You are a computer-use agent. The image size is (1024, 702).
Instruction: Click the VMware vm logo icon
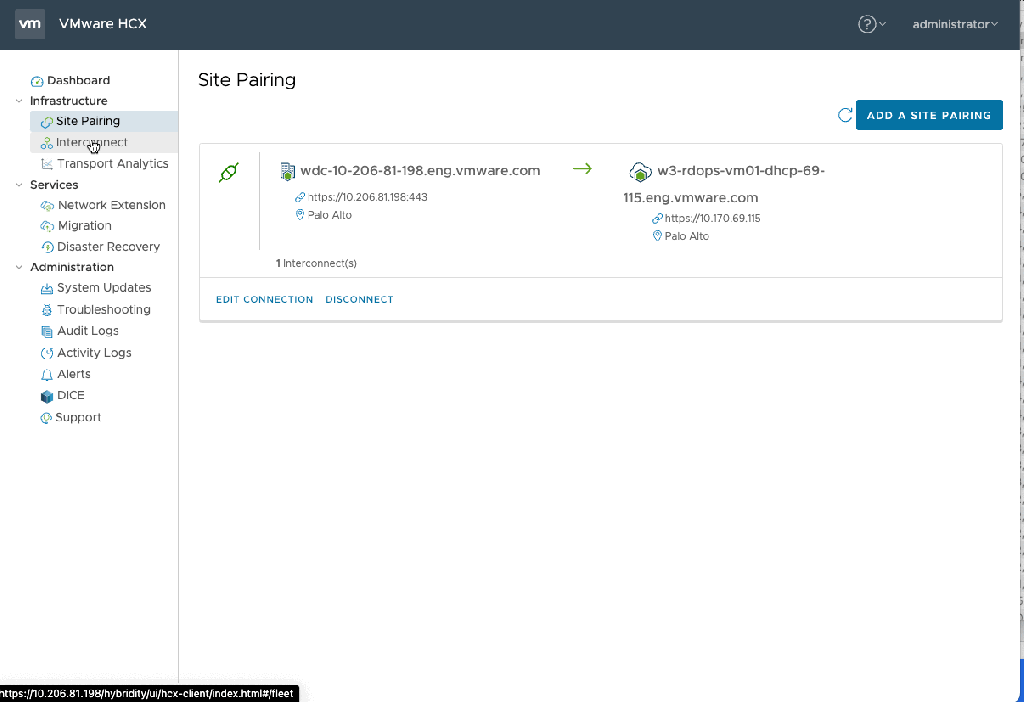30,24
